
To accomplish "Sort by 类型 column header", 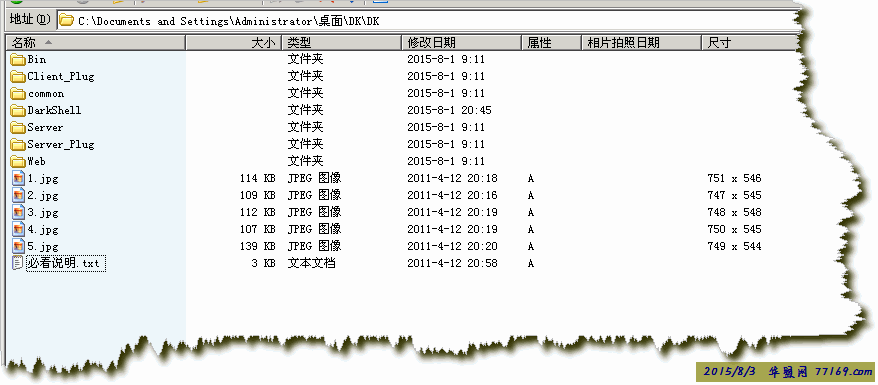I will tap(342, 43).
